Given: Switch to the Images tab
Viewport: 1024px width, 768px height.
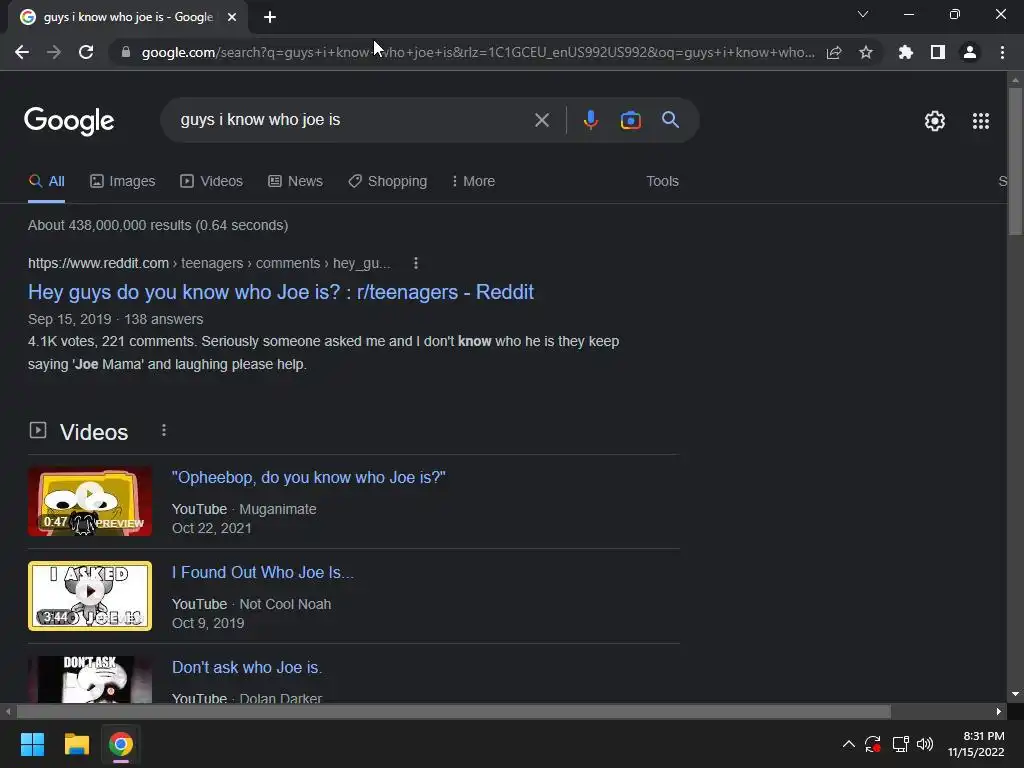Looking at the screenshot, I should pos(123,182).
